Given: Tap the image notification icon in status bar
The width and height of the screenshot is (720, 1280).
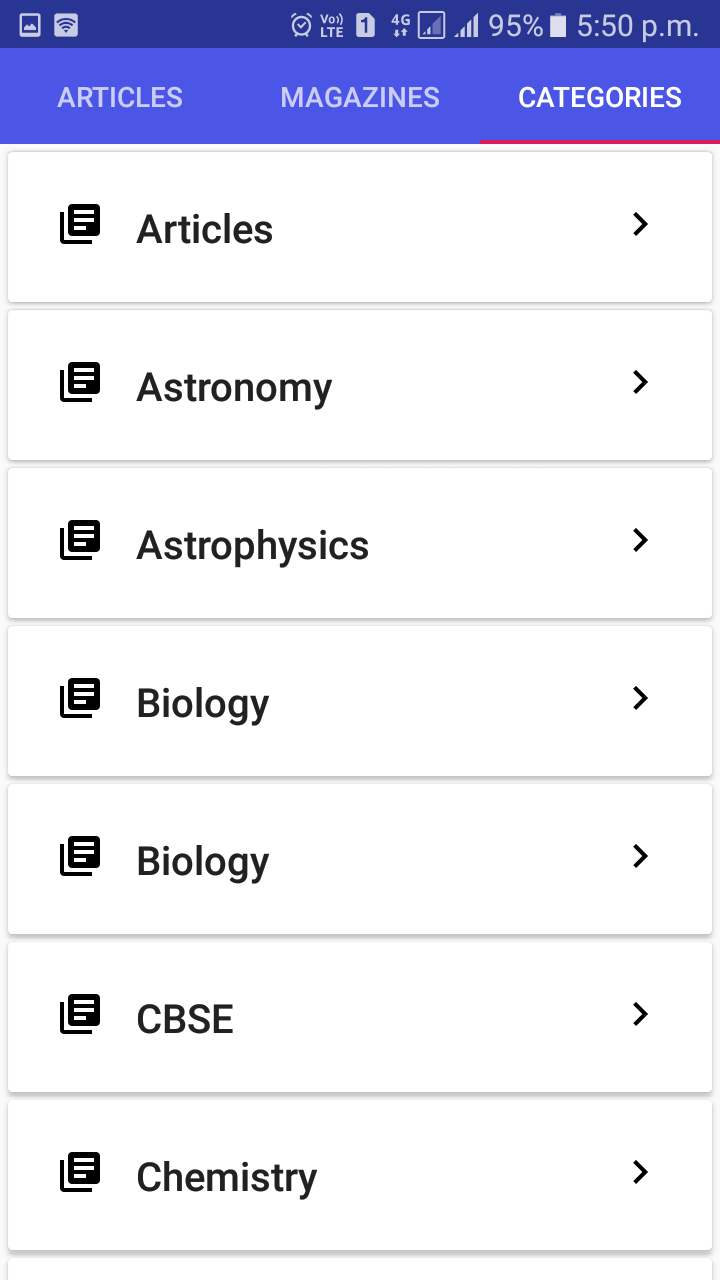Looking at the screenshot, I should 30,25.
